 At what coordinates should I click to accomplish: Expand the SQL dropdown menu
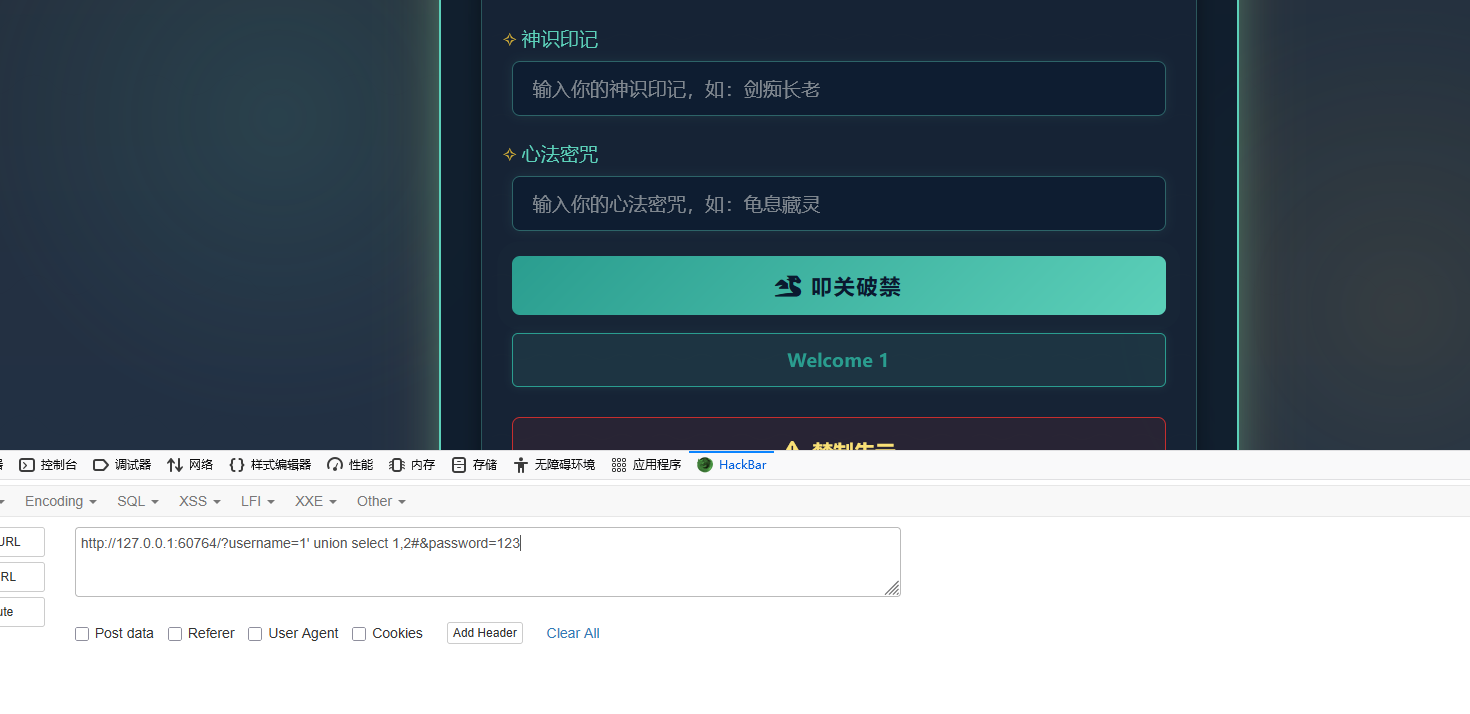137,501
